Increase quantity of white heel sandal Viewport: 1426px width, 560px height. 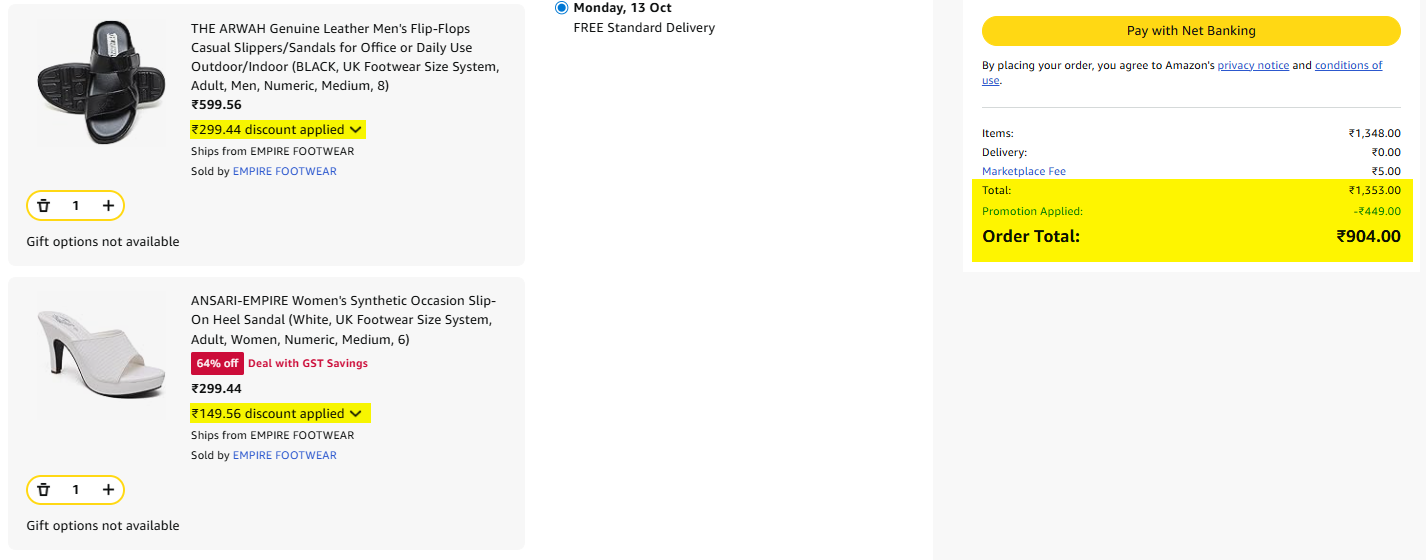click(108, 490)
